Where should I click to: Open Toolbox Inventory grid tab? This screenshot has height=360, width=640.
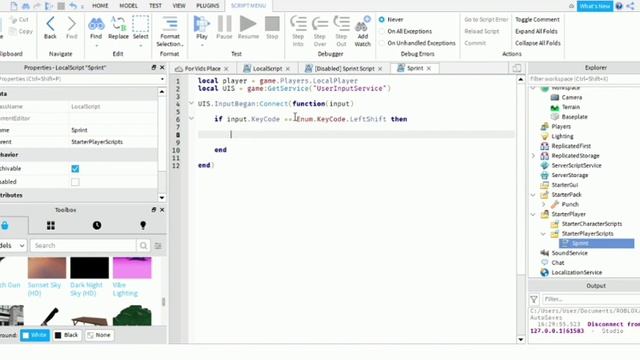51,225
